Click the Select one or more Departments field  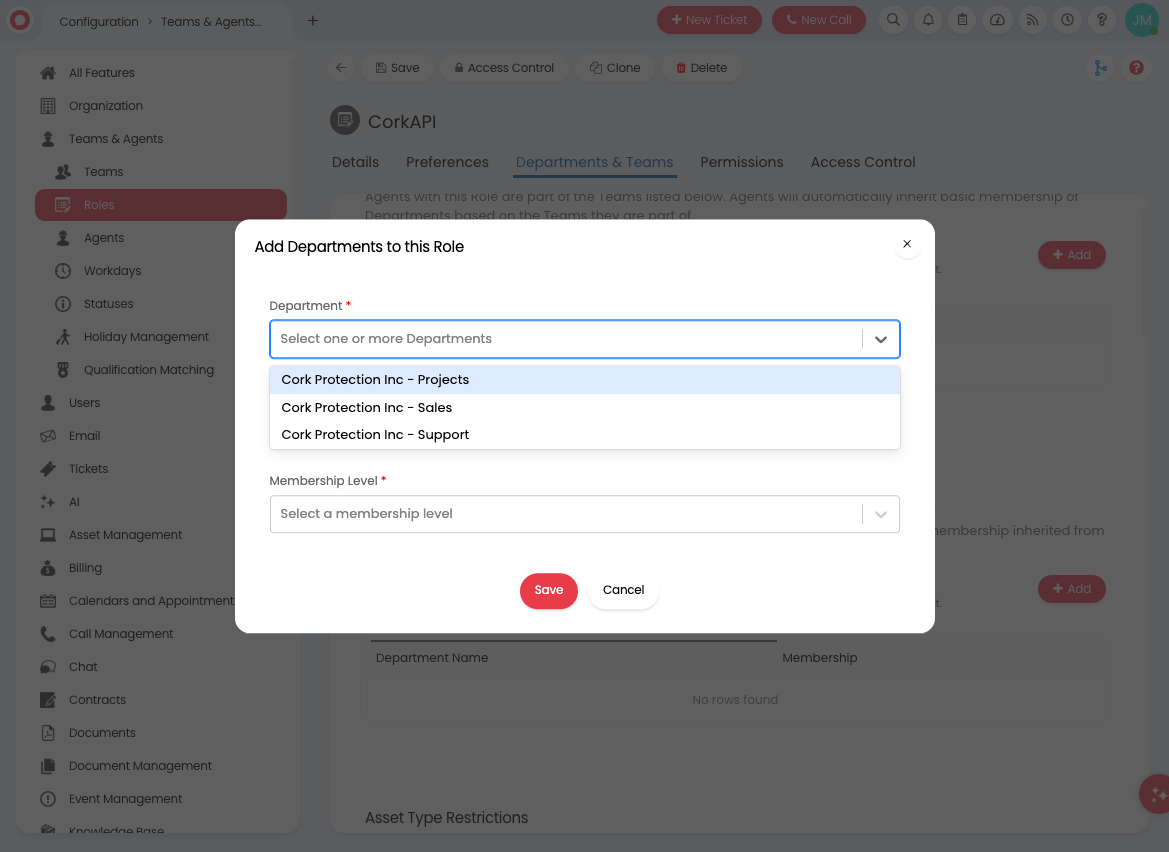(584, 339)
